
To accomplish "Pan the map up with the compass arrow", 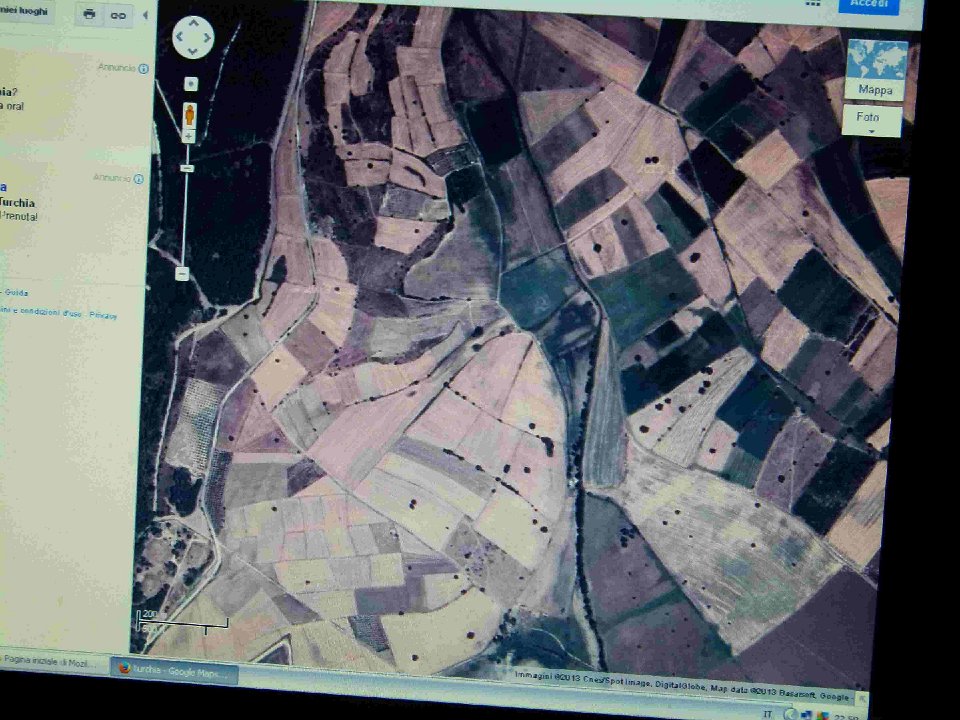I will point(193,24).
